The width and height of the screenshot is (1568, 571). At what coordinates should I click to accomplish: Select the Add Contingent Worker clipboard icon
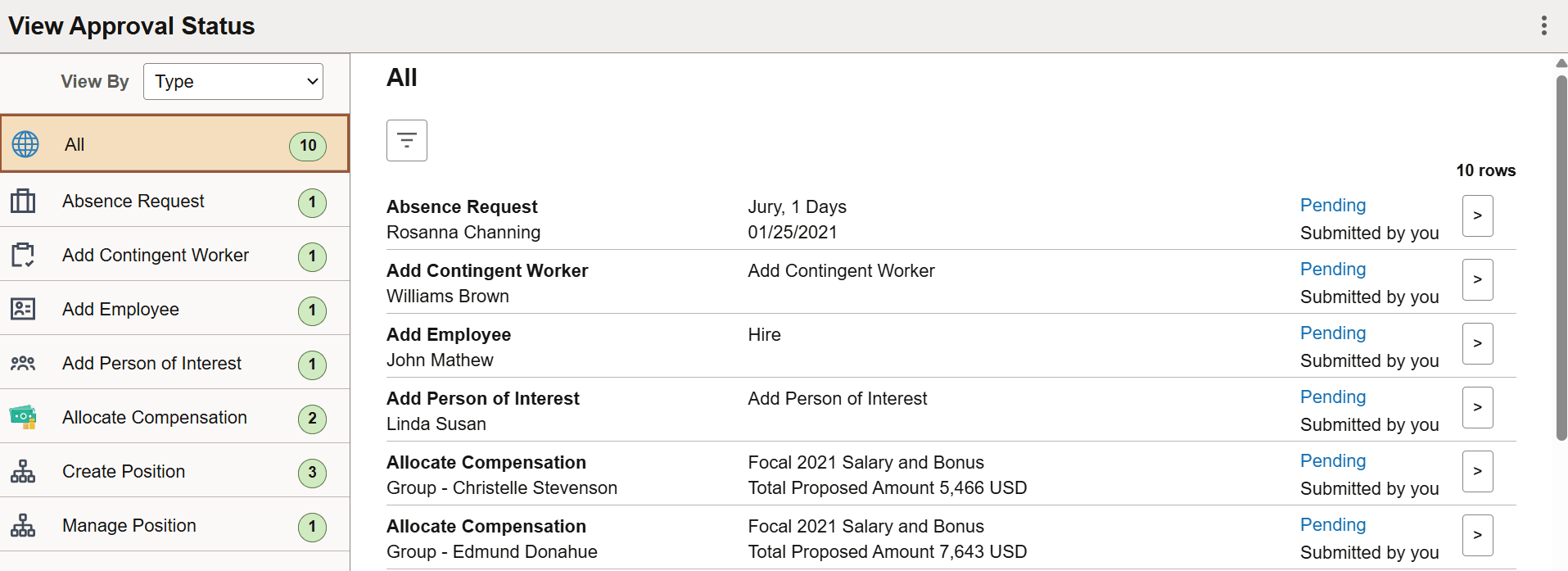[23, 255]
